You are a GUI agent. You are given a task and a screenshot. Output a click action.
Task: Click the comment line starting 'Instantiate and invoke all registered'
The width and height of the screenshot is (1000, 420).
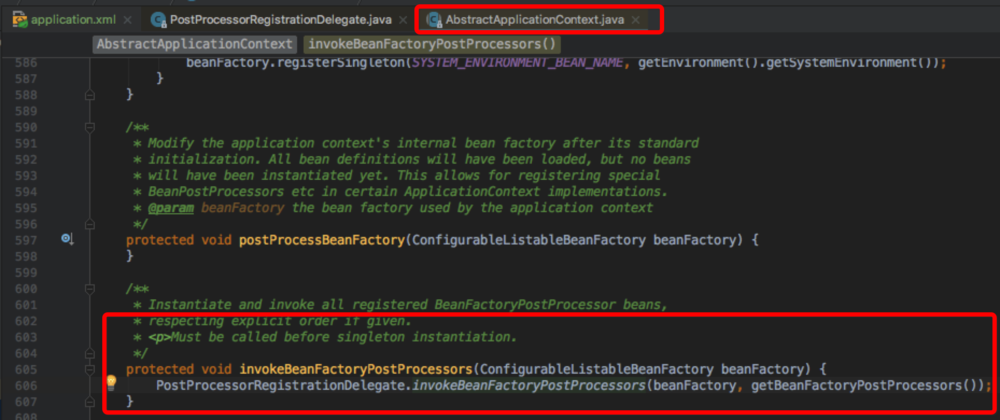(408, 305)
